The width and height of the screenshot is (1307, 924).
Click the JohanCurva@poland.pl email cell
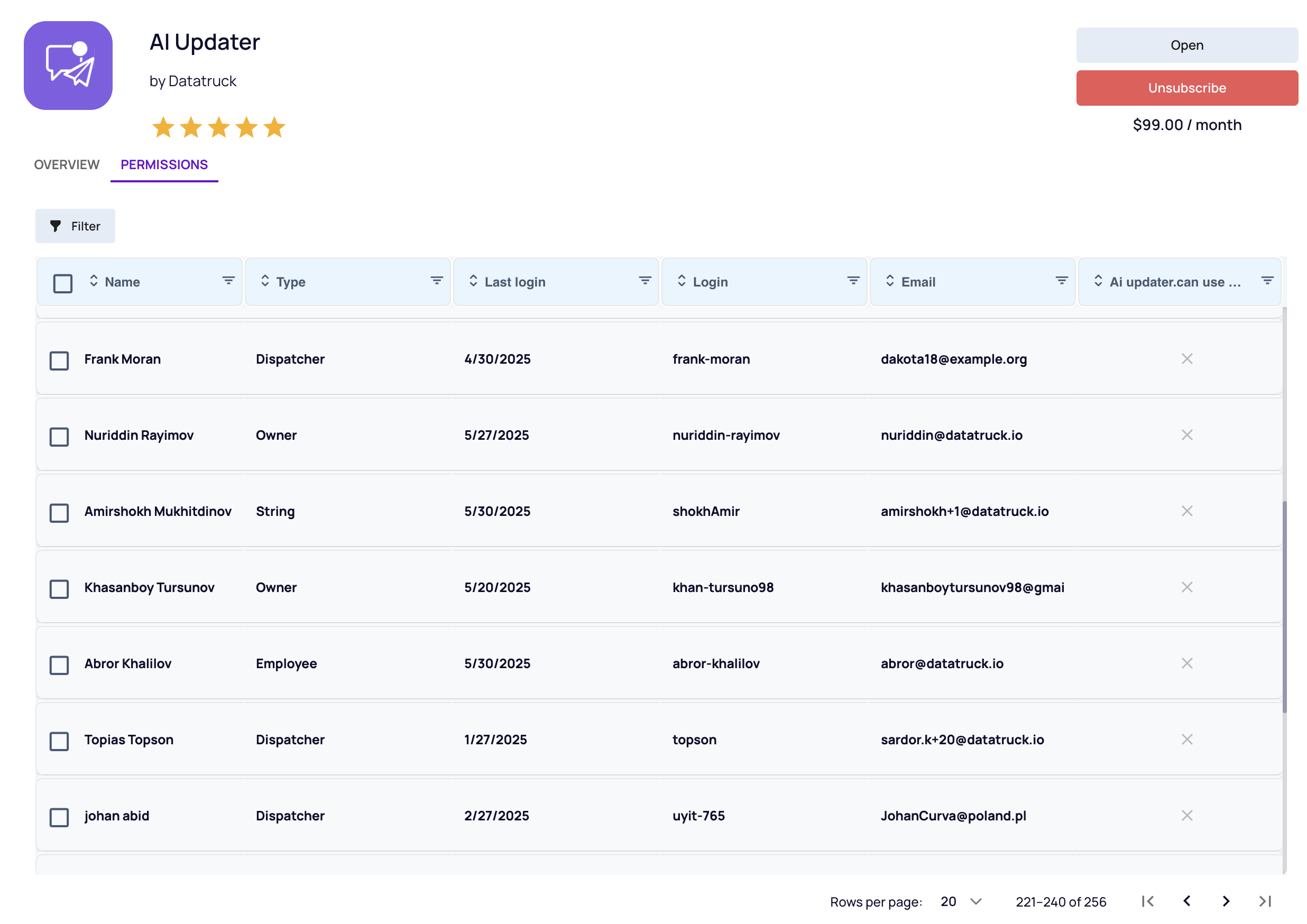(953, 816)
